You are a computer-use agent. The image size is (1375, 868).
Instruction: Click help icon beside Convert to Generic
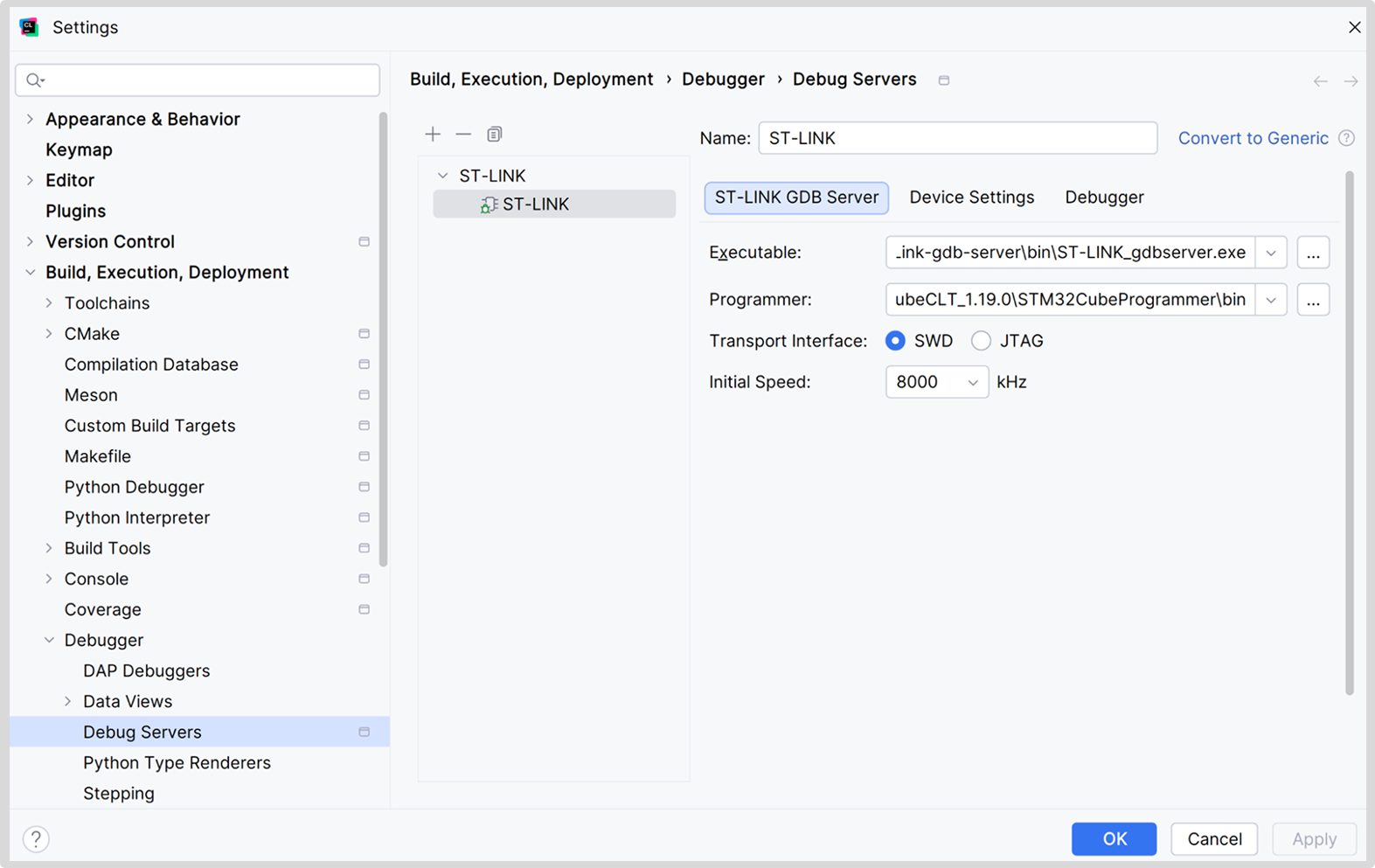coord(1346,138)
